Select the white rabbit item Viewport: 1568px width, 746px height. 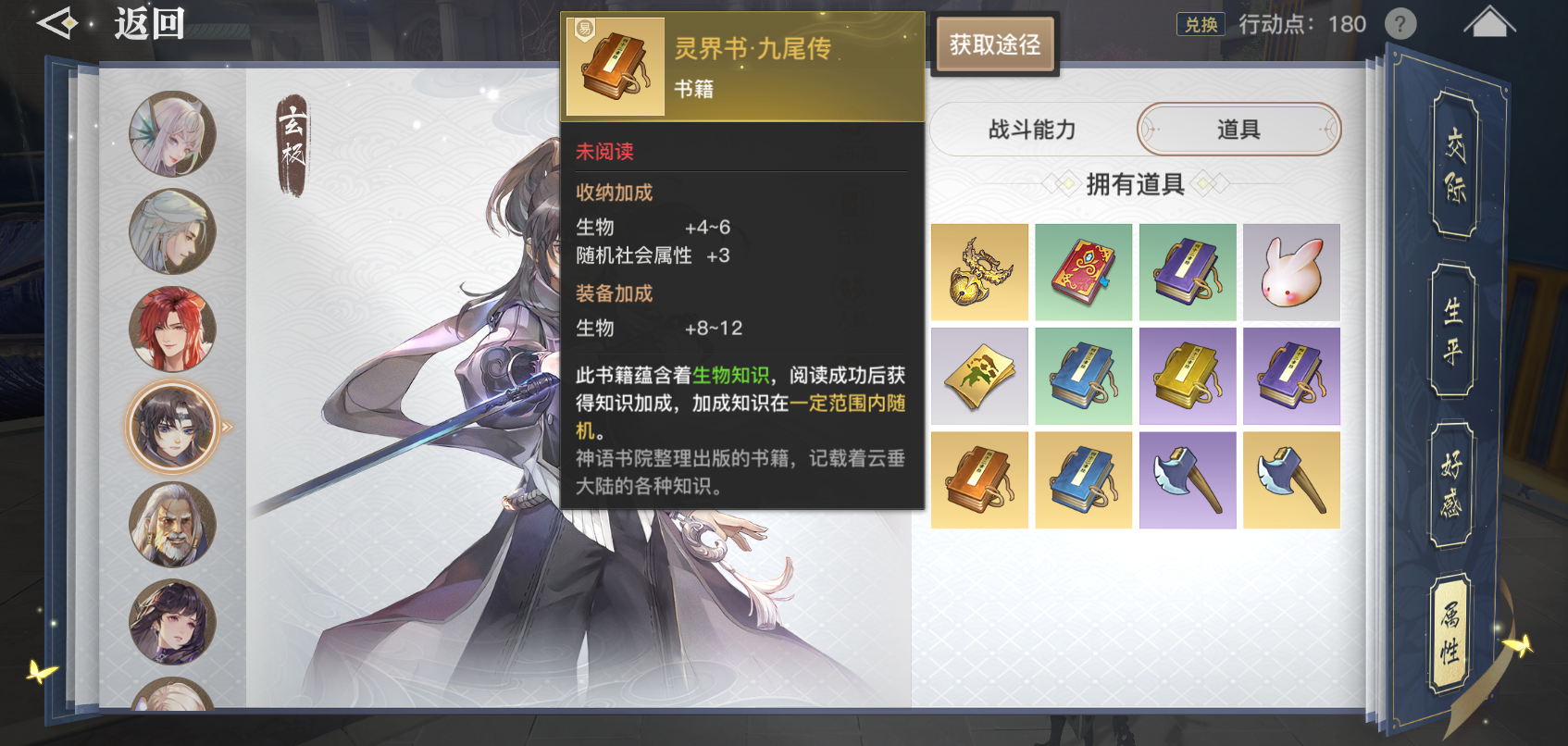(x=1291, y=272)
